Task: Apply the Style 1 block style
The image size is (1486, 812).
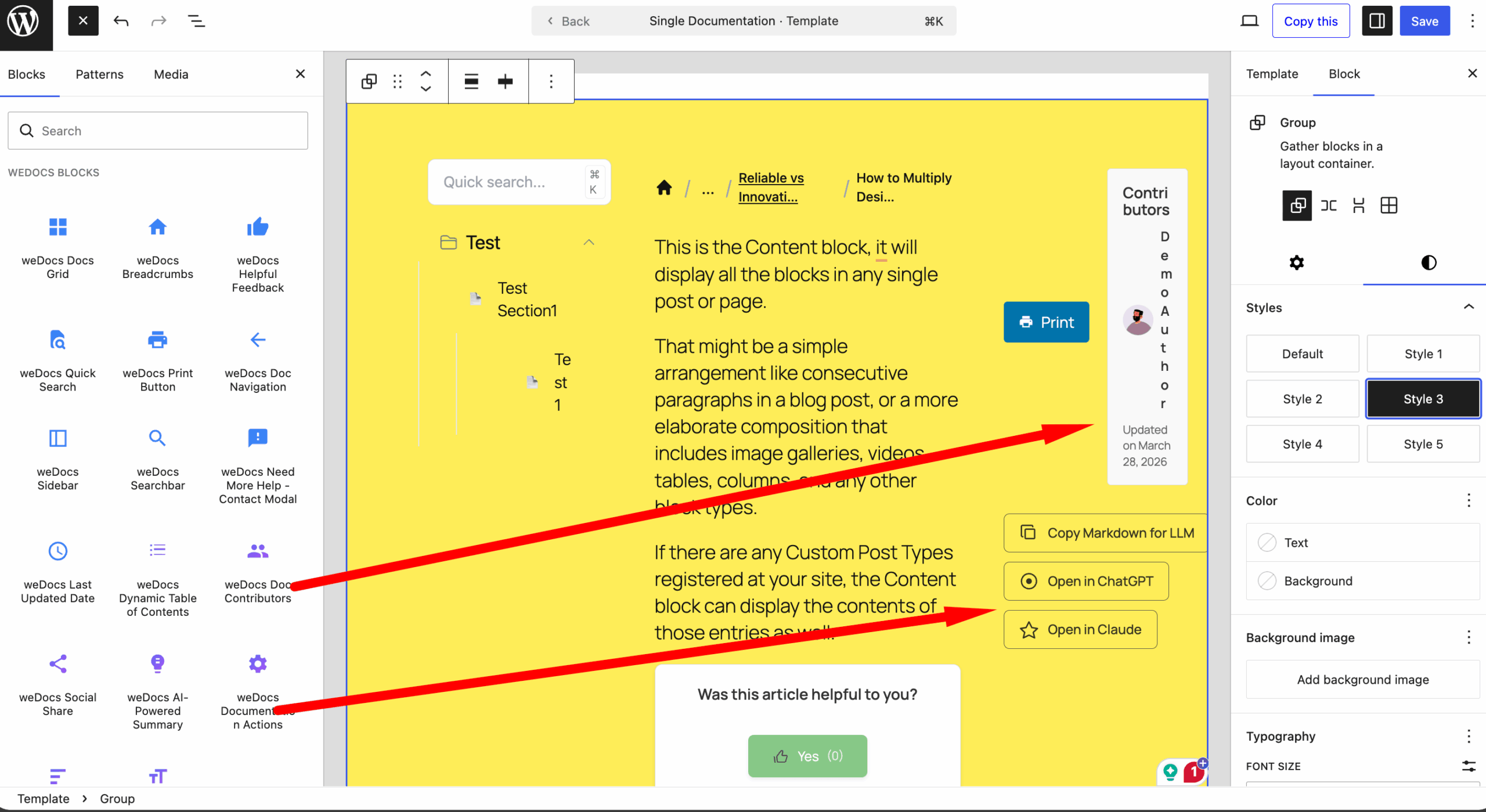Action: (1423, 353)
